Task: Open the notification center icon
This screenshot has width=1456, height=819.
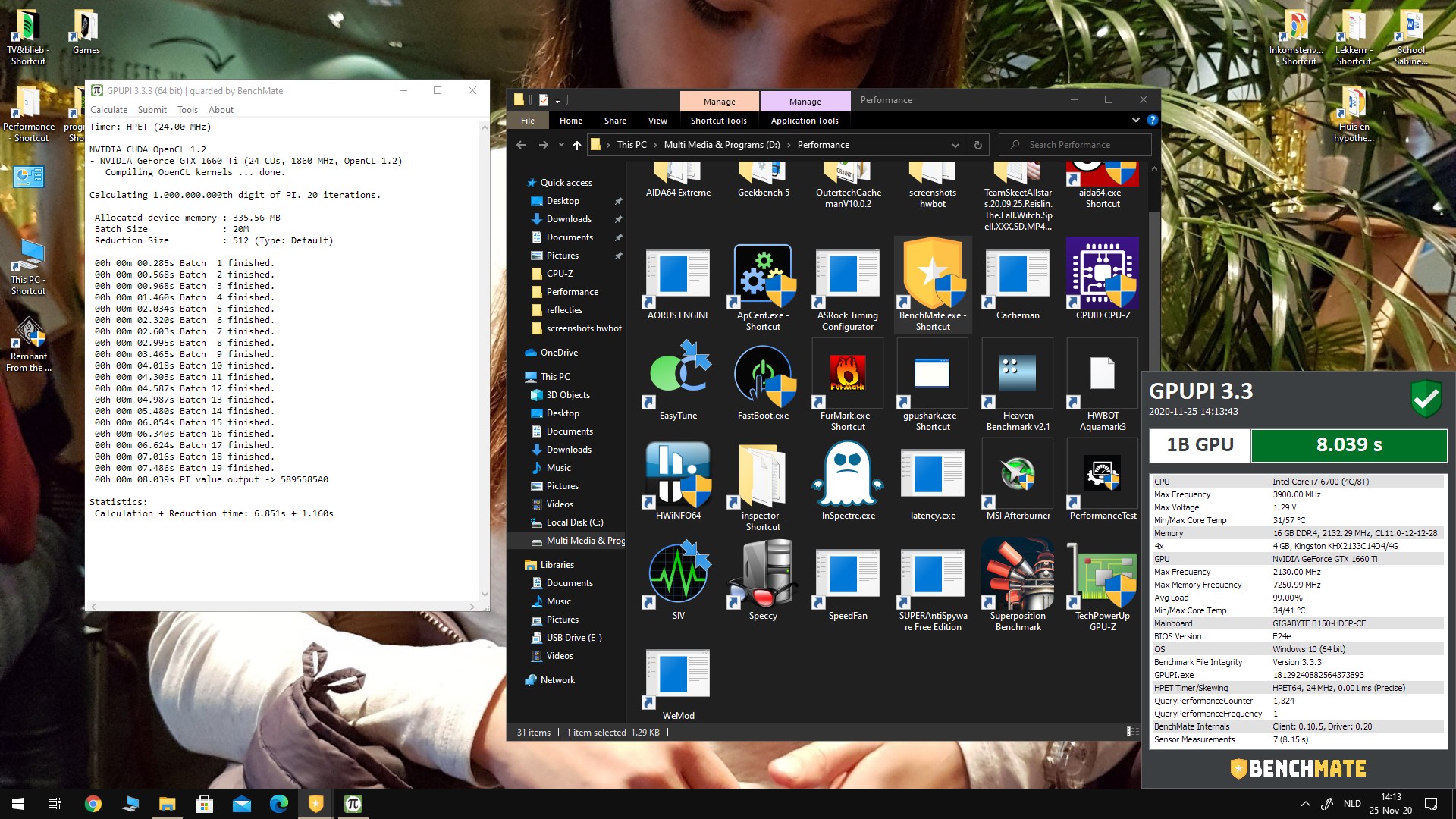Action: tap(1431, 804)
